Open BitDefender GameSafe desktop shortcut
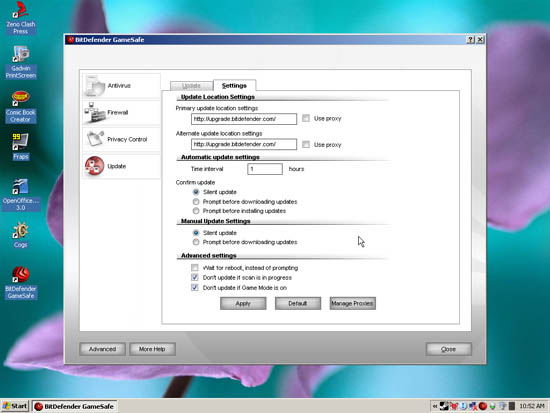This screenshot has width=550, height=413. [21, 283]
